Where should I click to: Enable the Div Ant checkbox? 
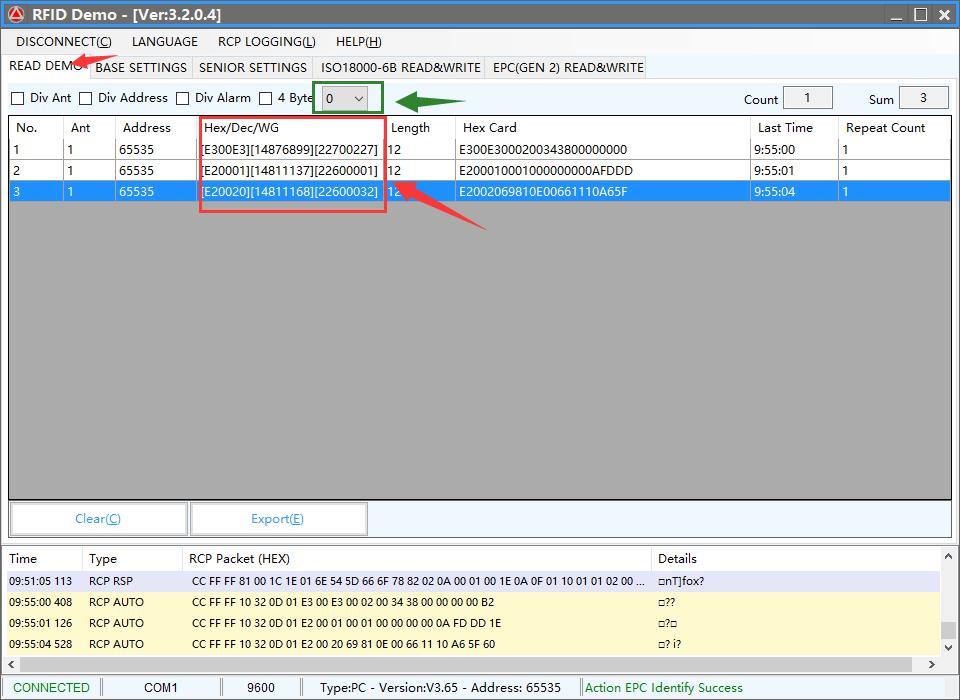[x=18, y=98]
